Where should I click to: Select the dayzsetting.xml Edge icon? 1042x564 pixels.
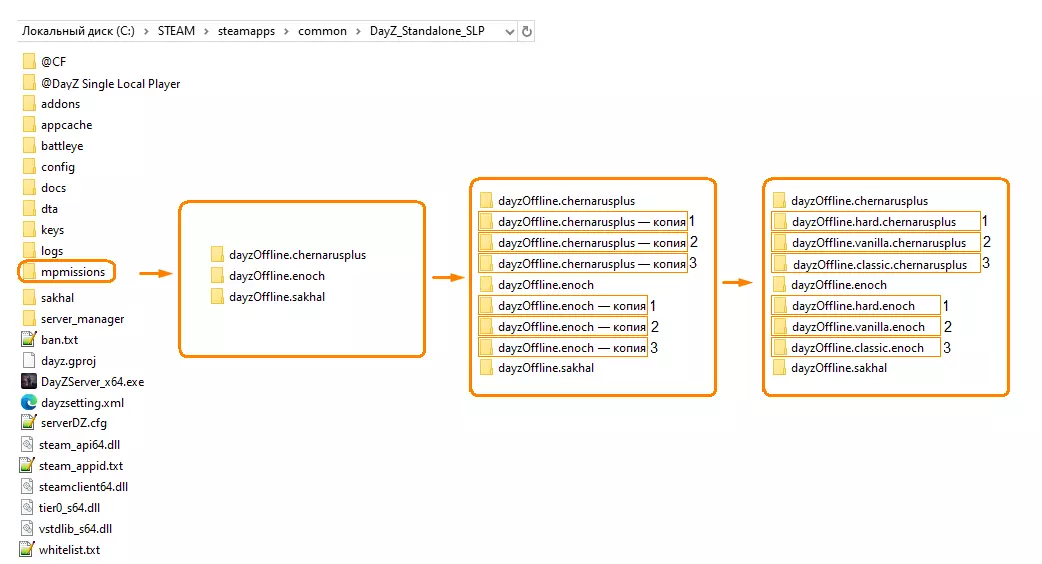coord(29,403)
